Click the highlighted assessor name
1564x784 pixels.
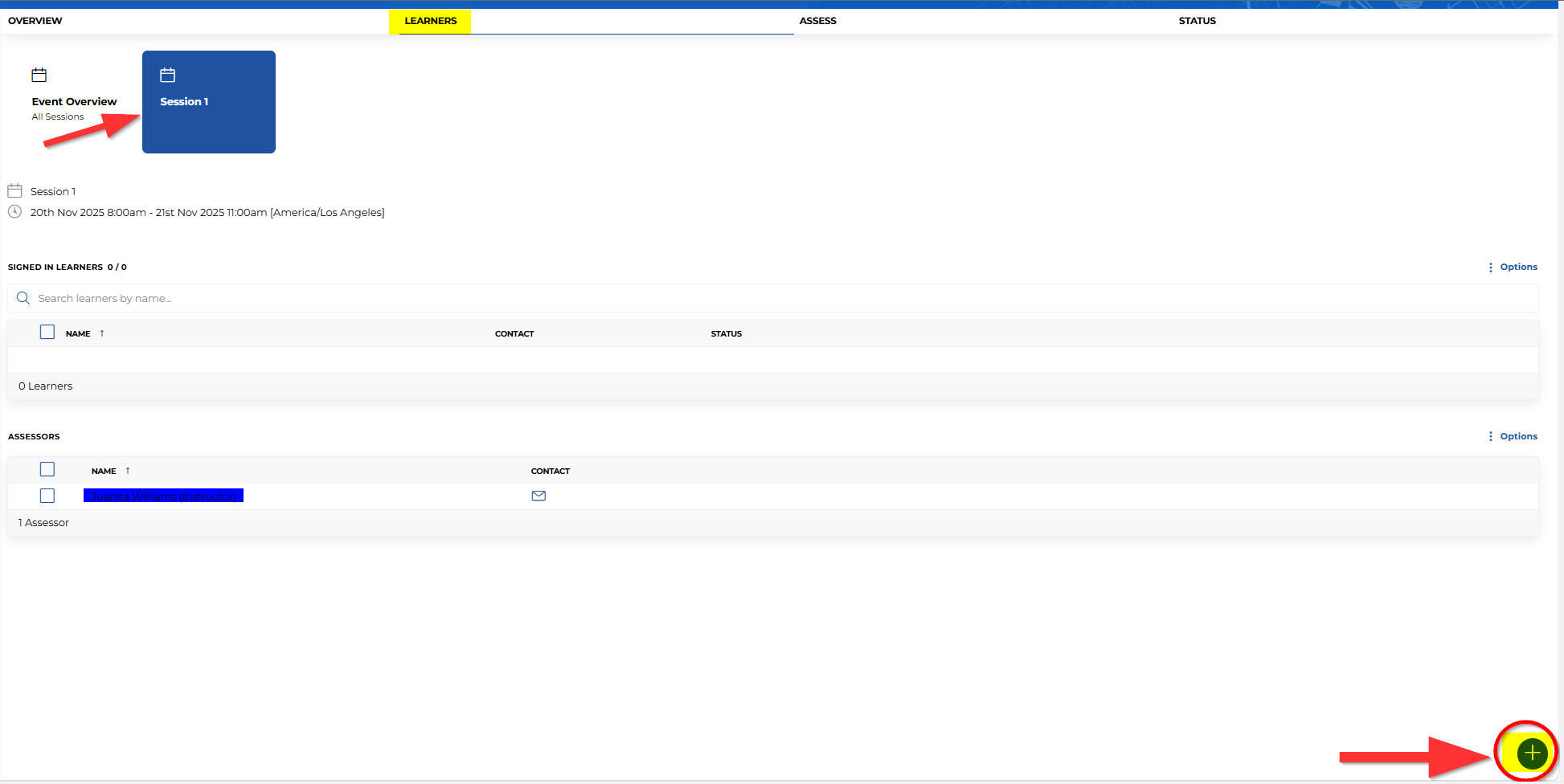[x=163, y=496]
